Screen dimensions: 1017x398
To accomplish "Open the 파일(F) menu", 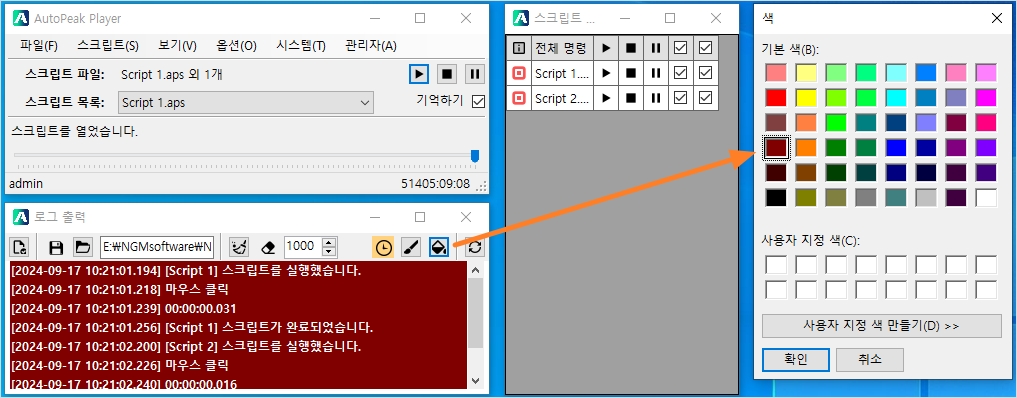I will pyautogui.click(x=39, y=45).
